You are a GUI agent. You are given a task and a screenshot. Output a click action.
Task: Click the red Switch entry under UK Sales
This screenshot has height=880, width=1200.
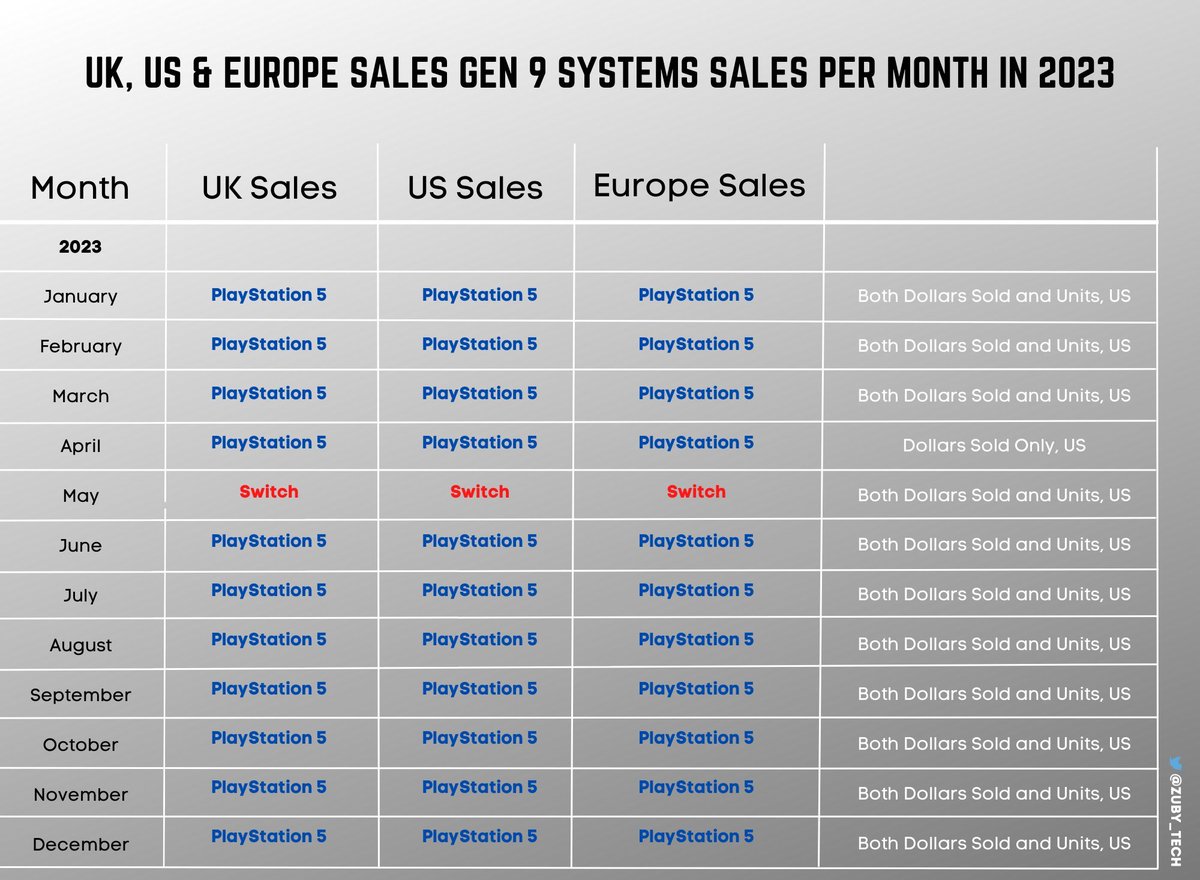tap(269, 492)
